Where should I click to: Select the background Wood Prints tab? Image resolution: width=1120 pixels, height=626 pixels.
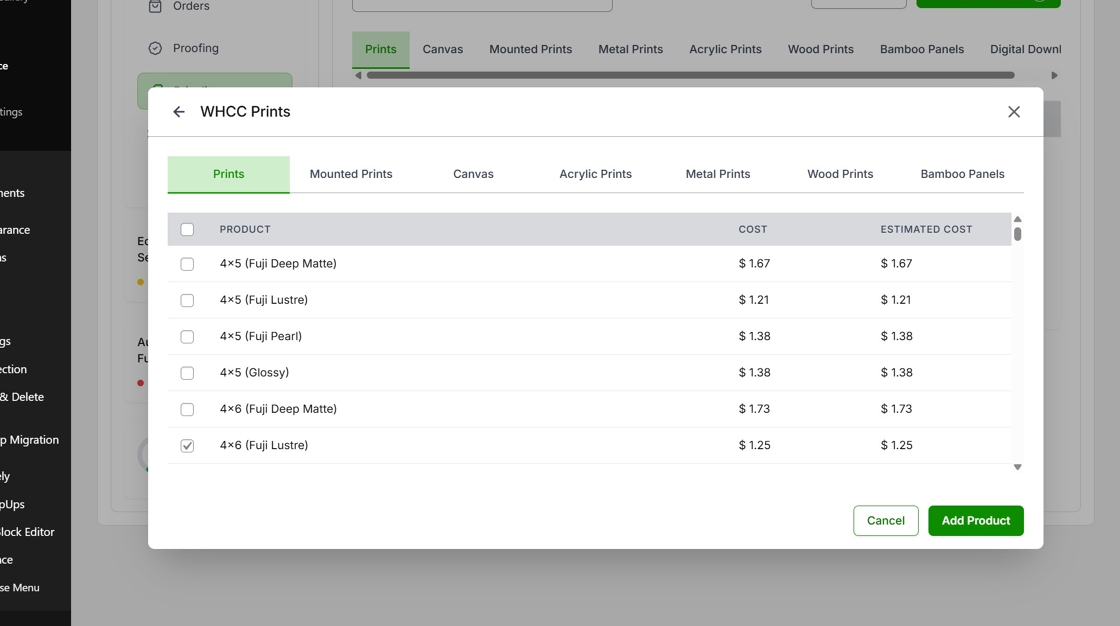pyautogui.click(x=821, y=49)
